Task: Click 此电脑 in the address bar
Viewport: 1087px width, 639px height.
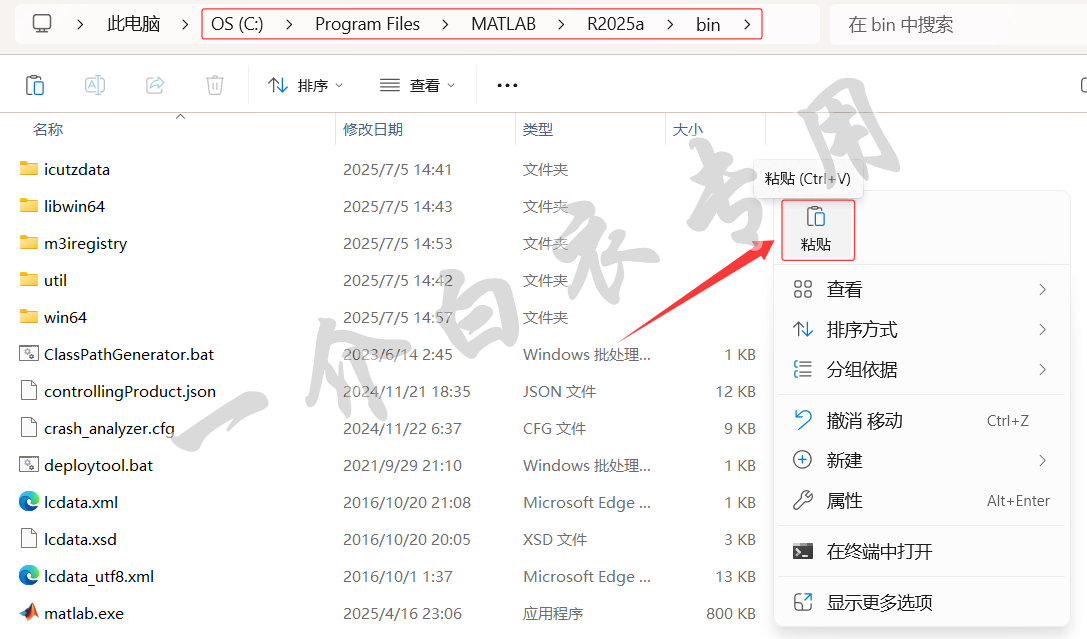Action: [x=133, y=24]
